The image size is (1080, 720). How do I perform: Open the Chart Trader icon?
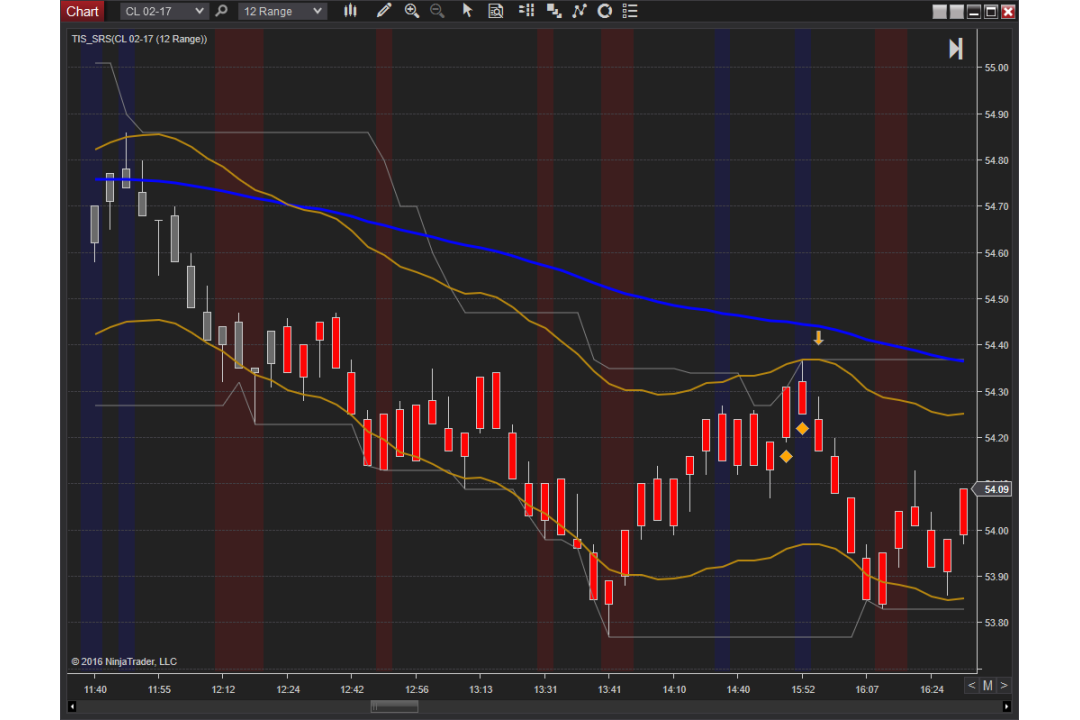(x=553, y=10)
